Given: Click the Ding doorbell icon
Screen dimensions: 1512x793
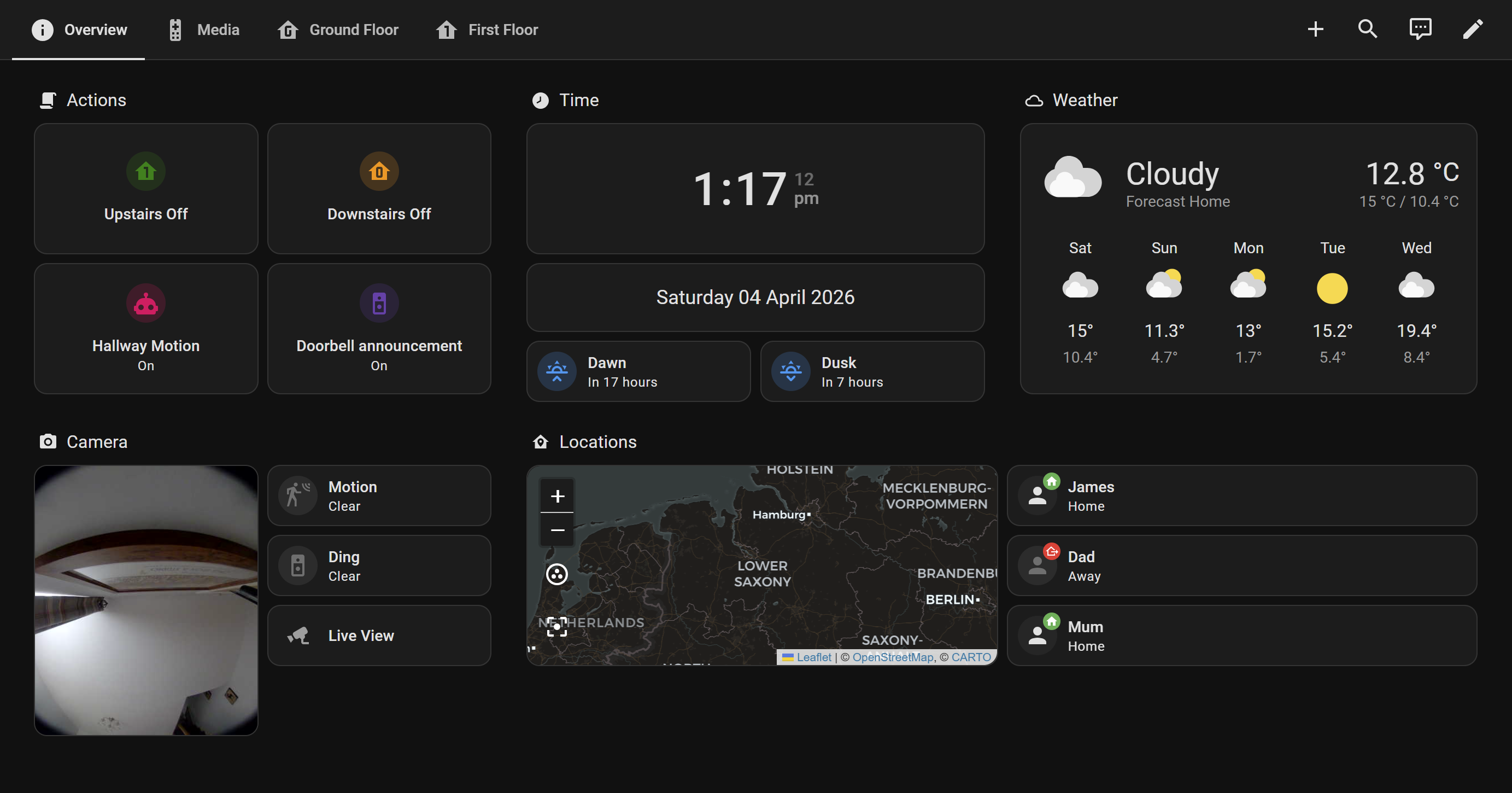Looking at the screenshot, I should tap(298, 565).
